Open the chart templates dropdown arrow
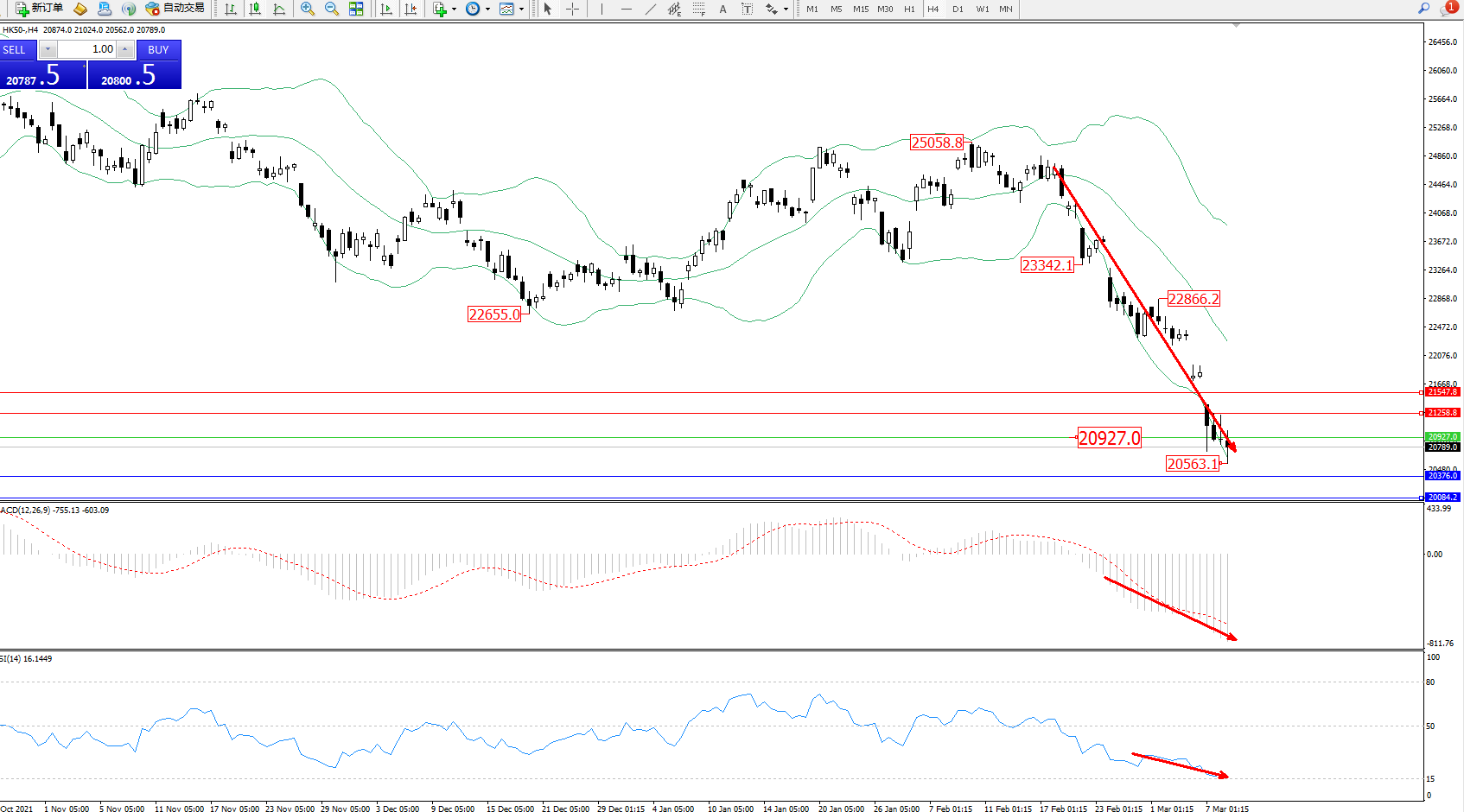 521,9
